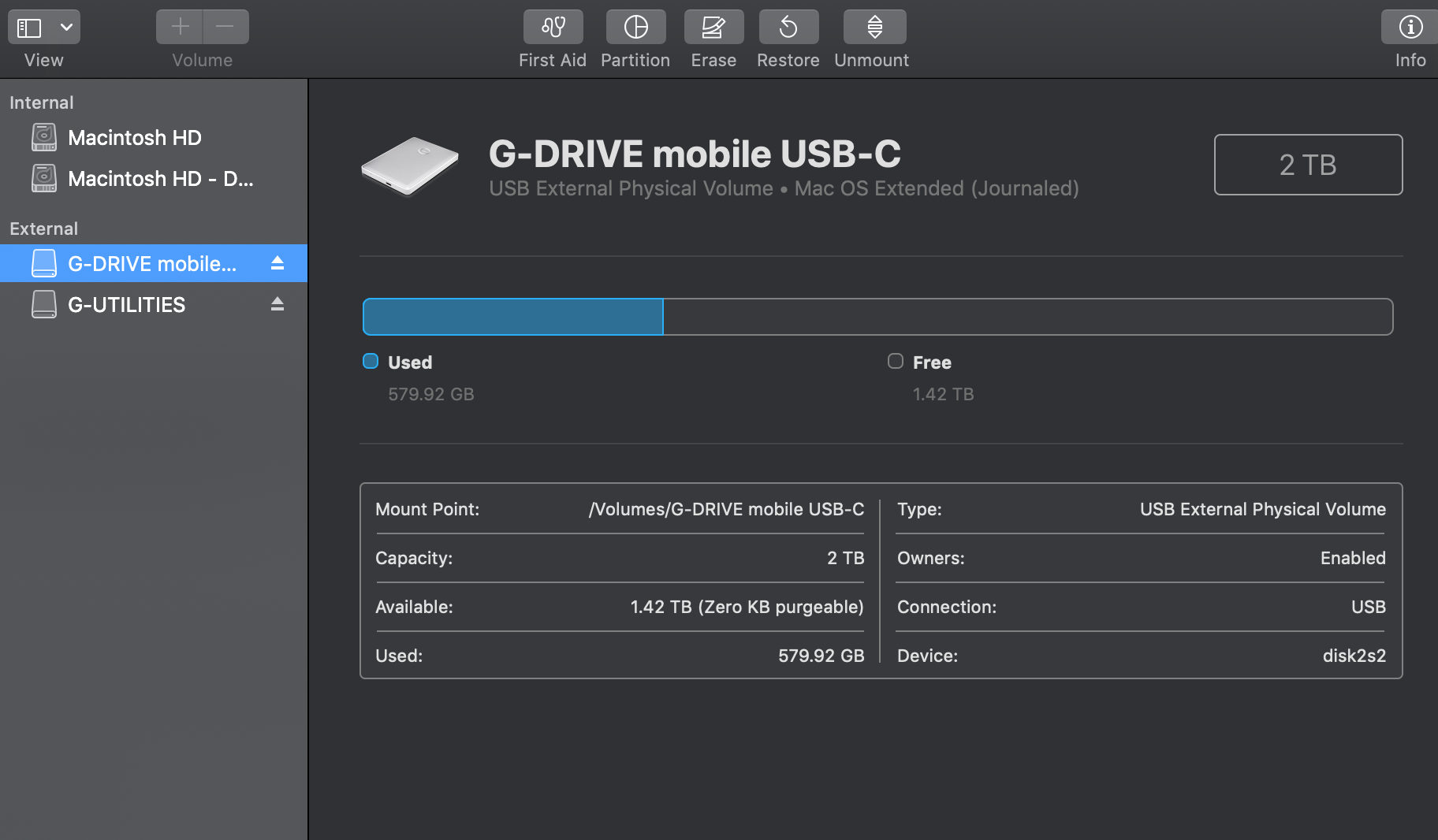Viewport: 1438px width, 840px height.
Task: Click the Erase toolbar icon
Action: [713, 27]
